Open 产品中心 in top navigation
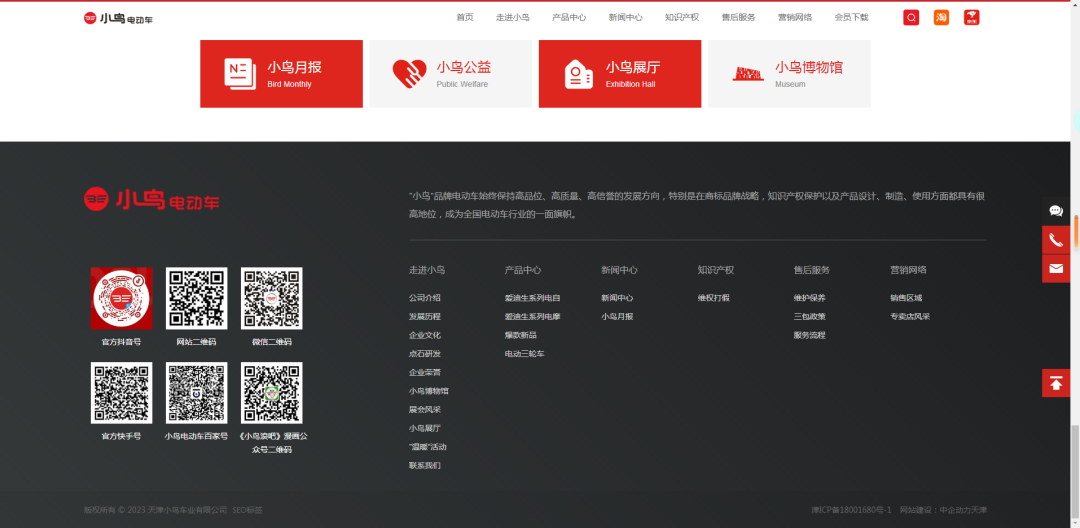The height and width of the screenshot is (528, 1080). (x=569, y=18)
